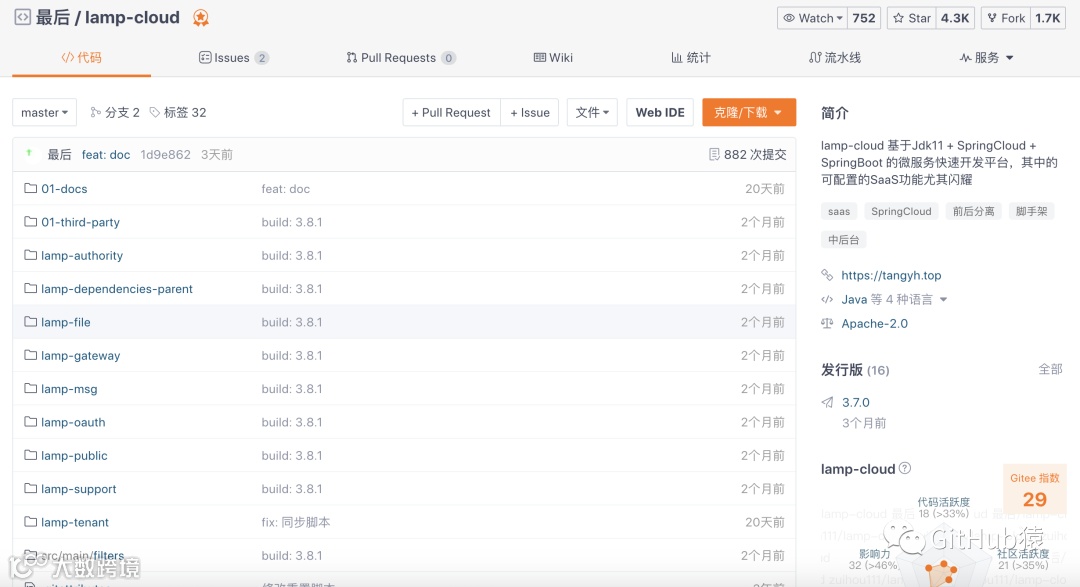The width and height of the screenshot is (1080, 587).
Task: Open the lamp-oauth folder
Action: (x=73, y=422)
